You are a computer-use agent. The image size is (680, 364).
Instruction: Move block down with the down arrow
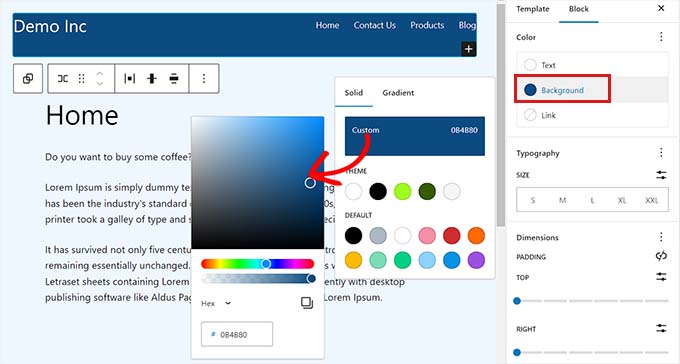point(100,83)
